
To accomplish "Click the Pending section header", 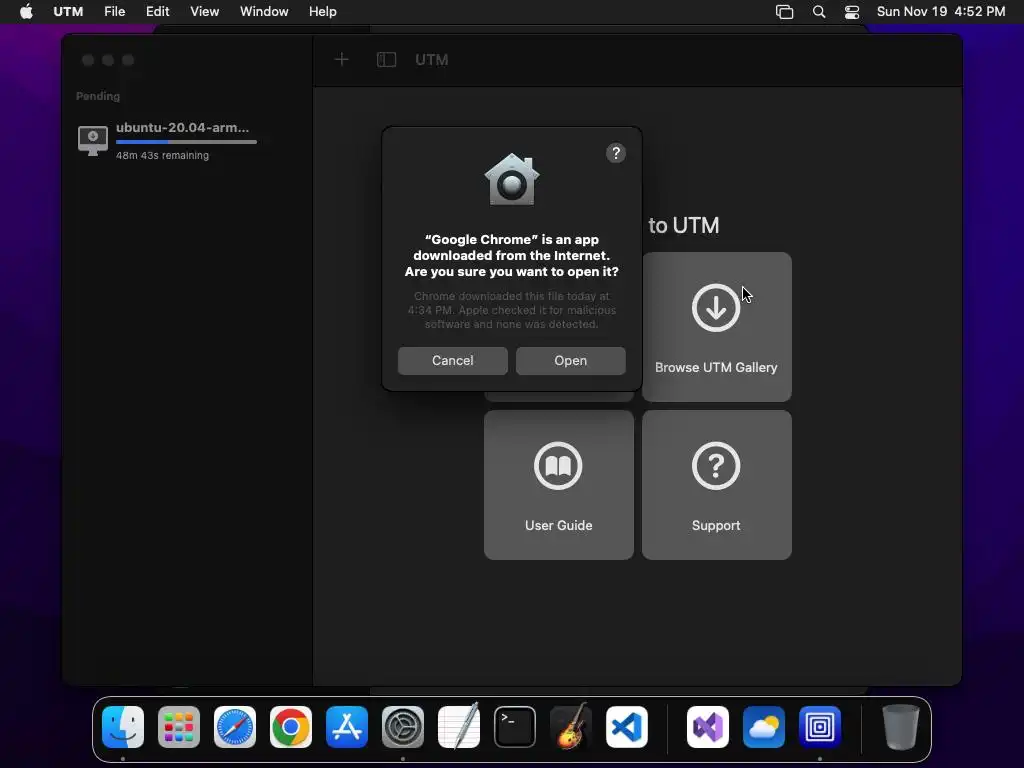I will [x=98, y=96].
